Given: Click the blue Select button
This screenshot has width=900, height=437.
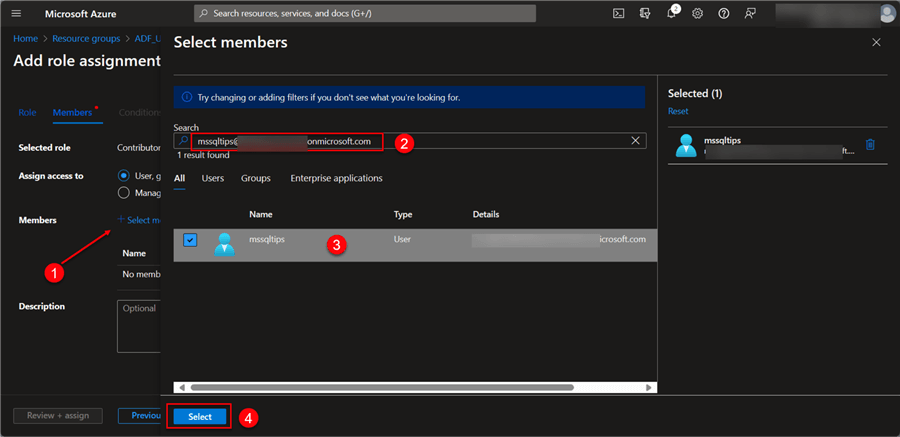Looking at the screenshot, I should [200, 416].
